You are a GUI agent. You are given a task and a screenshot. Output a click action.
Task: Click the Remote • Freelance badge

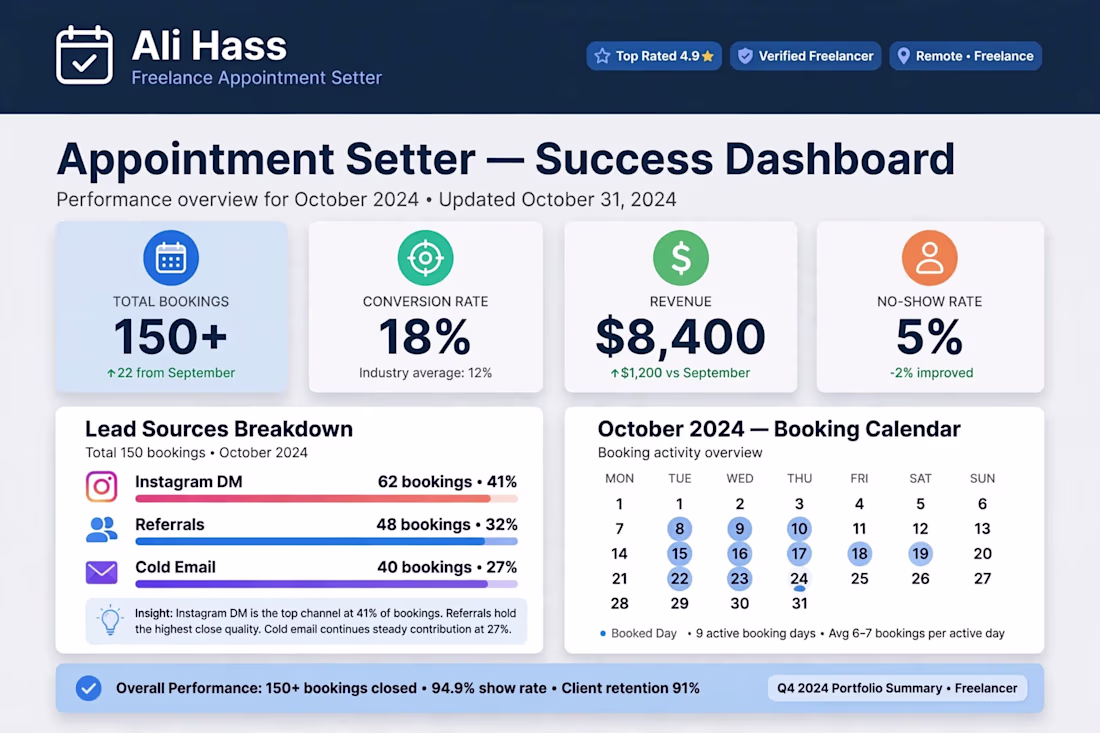click(965, 56)
